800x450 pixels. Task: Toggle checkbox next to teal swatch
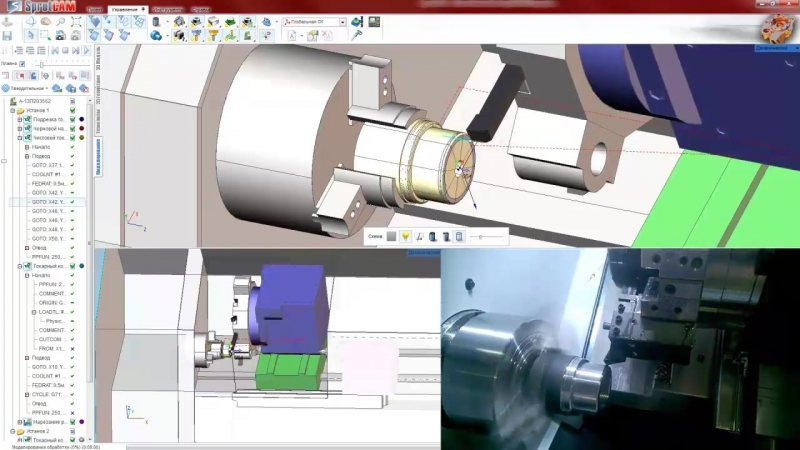[72, 266]
